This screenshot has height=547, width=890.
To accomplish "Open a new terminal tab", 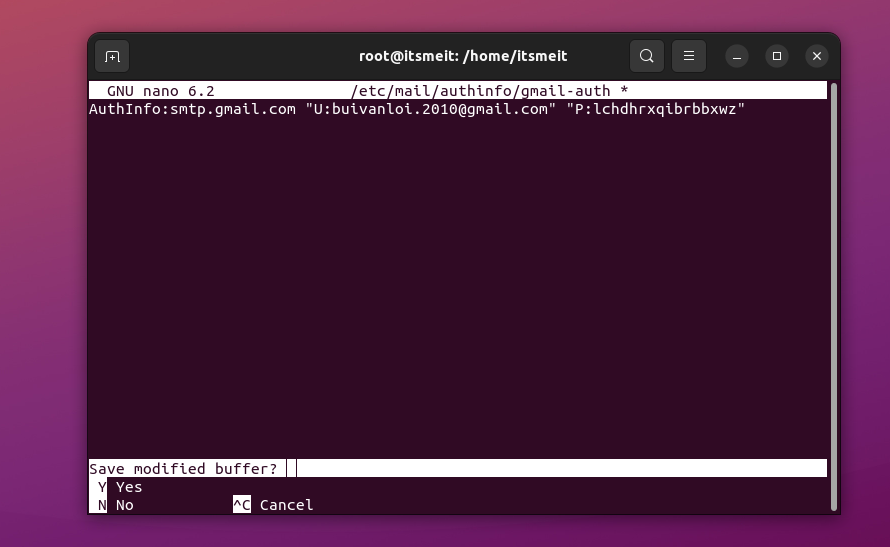I will [112, 56].
